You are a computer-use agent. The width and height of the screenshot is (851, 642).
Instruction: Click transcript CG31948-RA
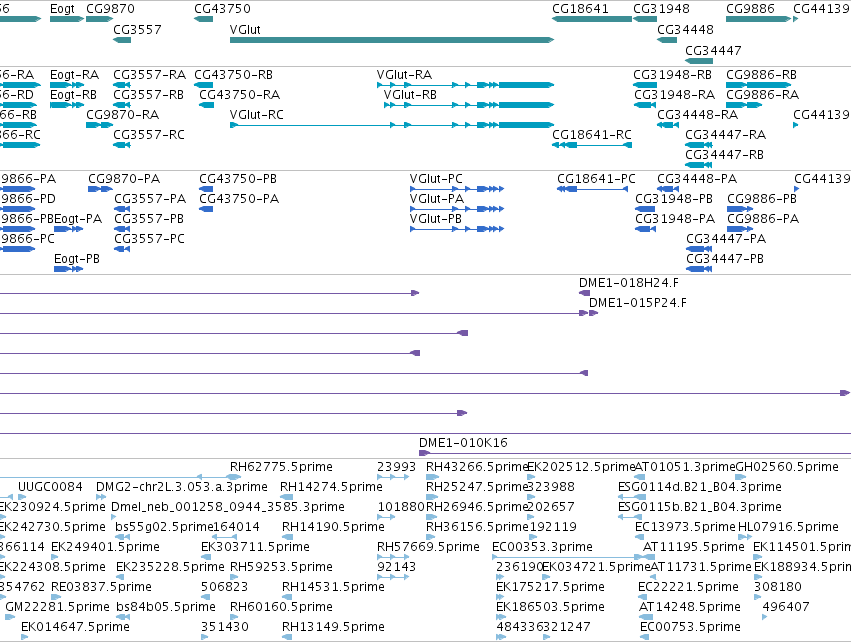click(645, 105)
